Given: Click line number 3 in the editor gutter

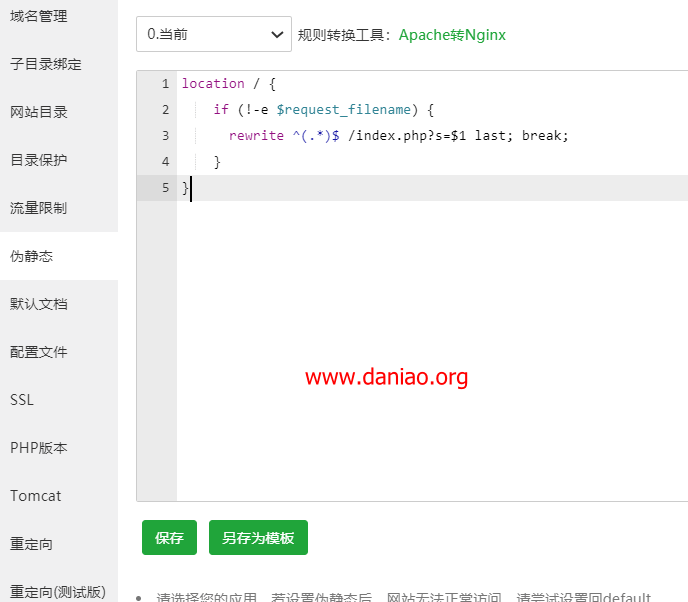Looking at the screenshot, I should (165, 136).
